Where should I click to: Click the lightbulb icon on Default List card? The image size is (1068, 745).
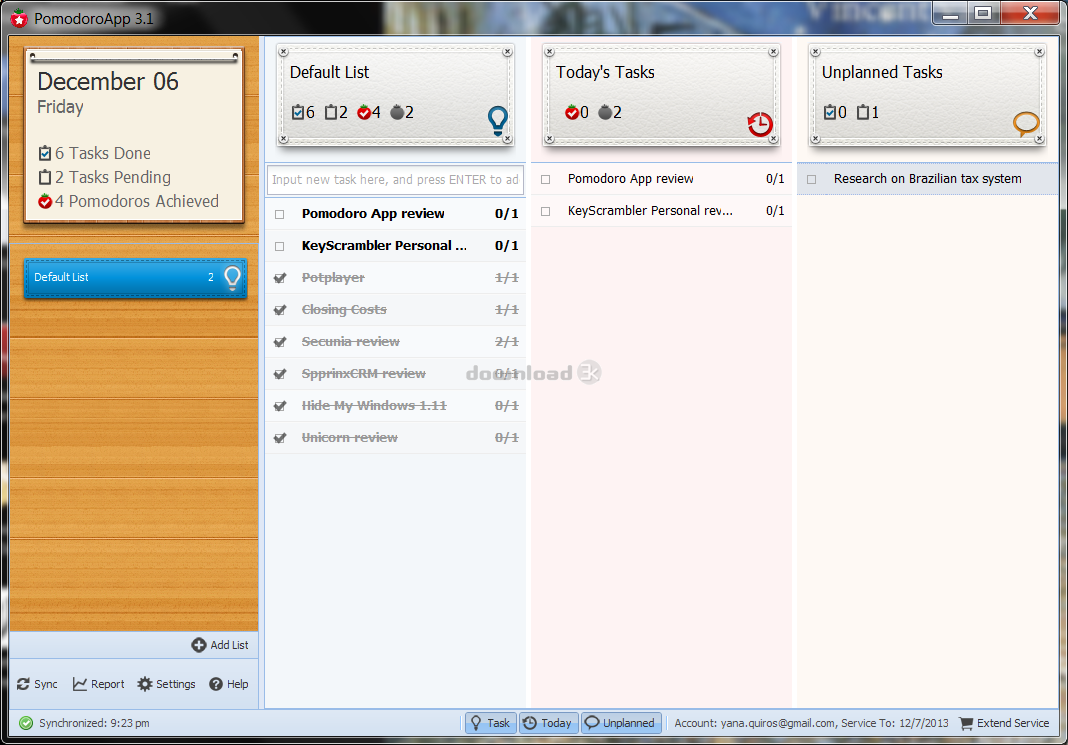[498, 121]
